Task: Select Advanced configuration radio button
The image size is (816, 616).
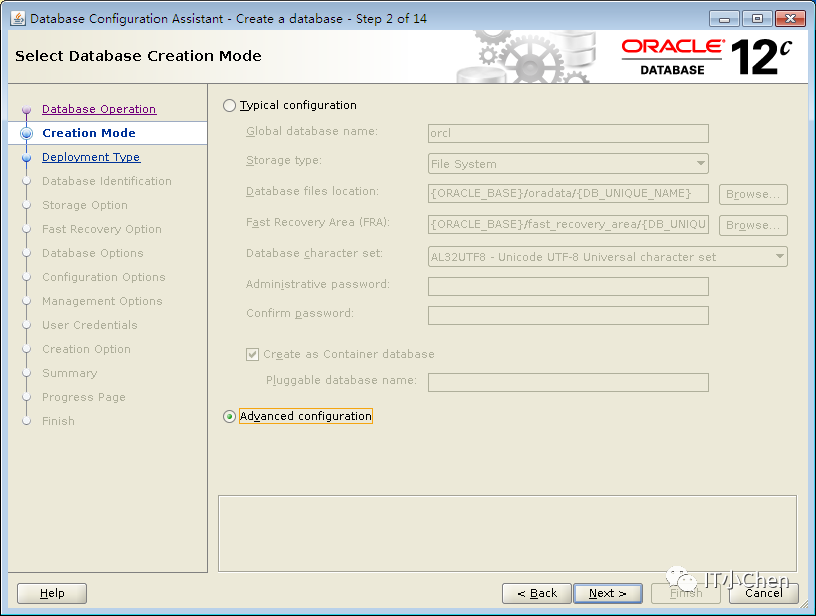Action: [229, 417]
